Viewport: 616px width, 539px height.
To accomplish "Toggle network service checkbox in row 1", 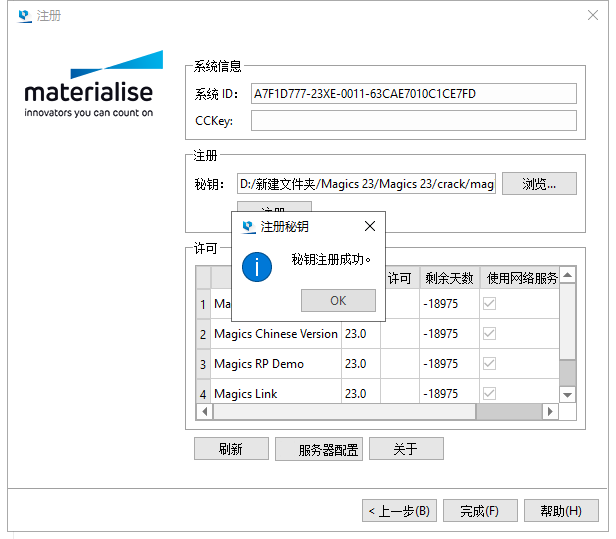I will click(x=489, y=303).
